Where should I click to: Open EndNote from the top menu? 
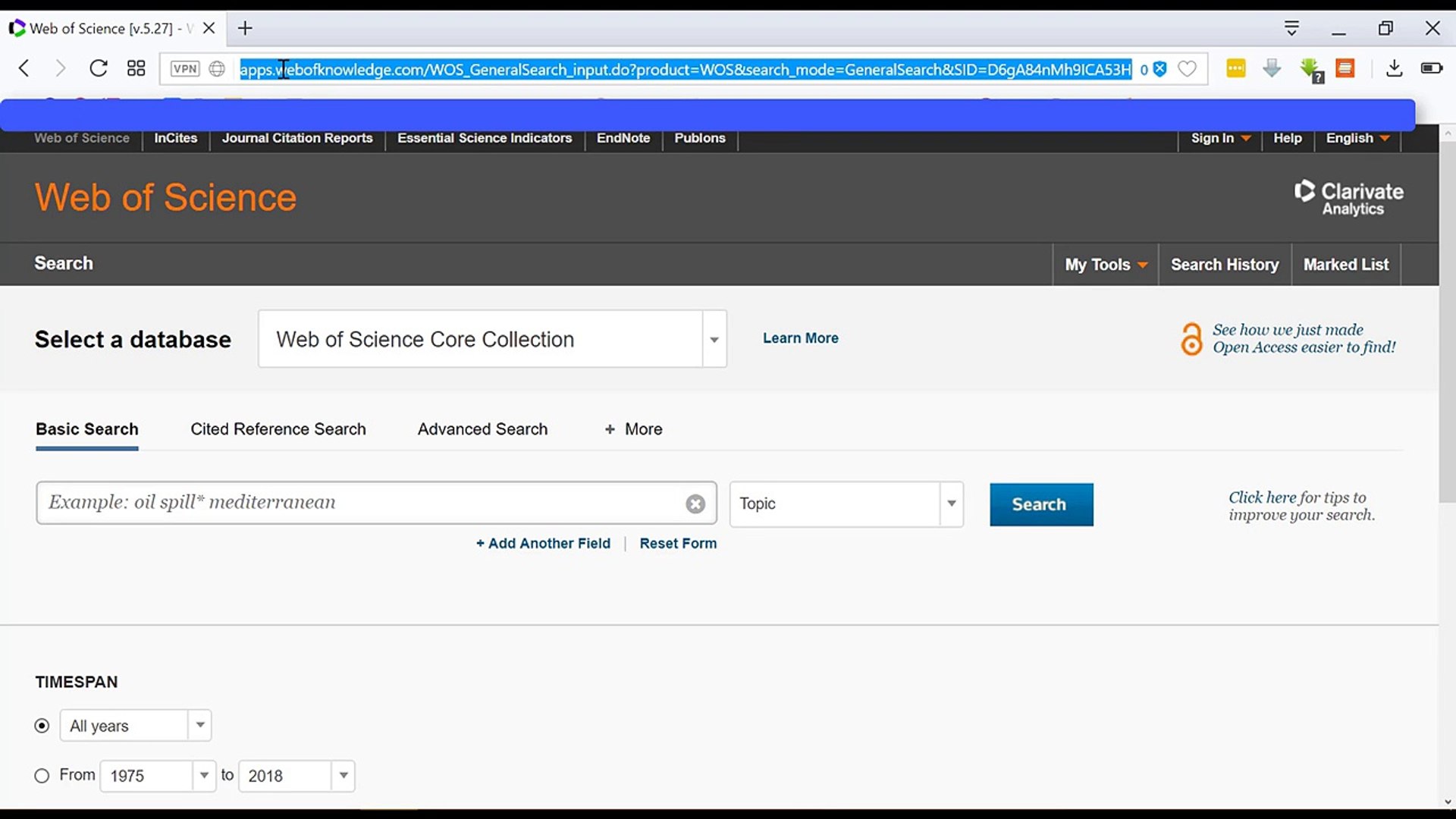623,138
